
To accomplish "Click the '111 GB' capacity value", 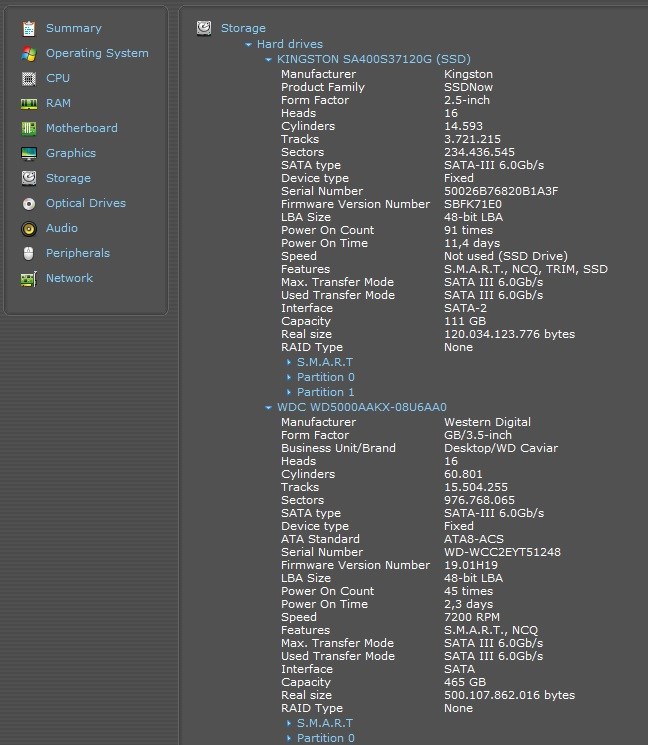I will [x=465, y=321].
